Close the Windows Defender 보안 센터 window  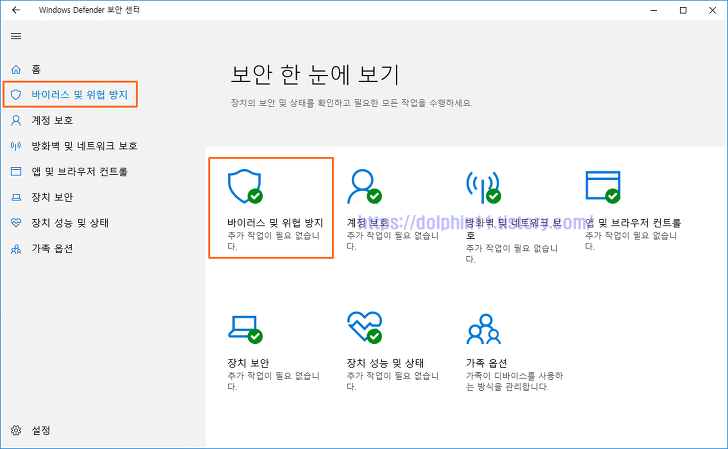[x=713, y=10]
